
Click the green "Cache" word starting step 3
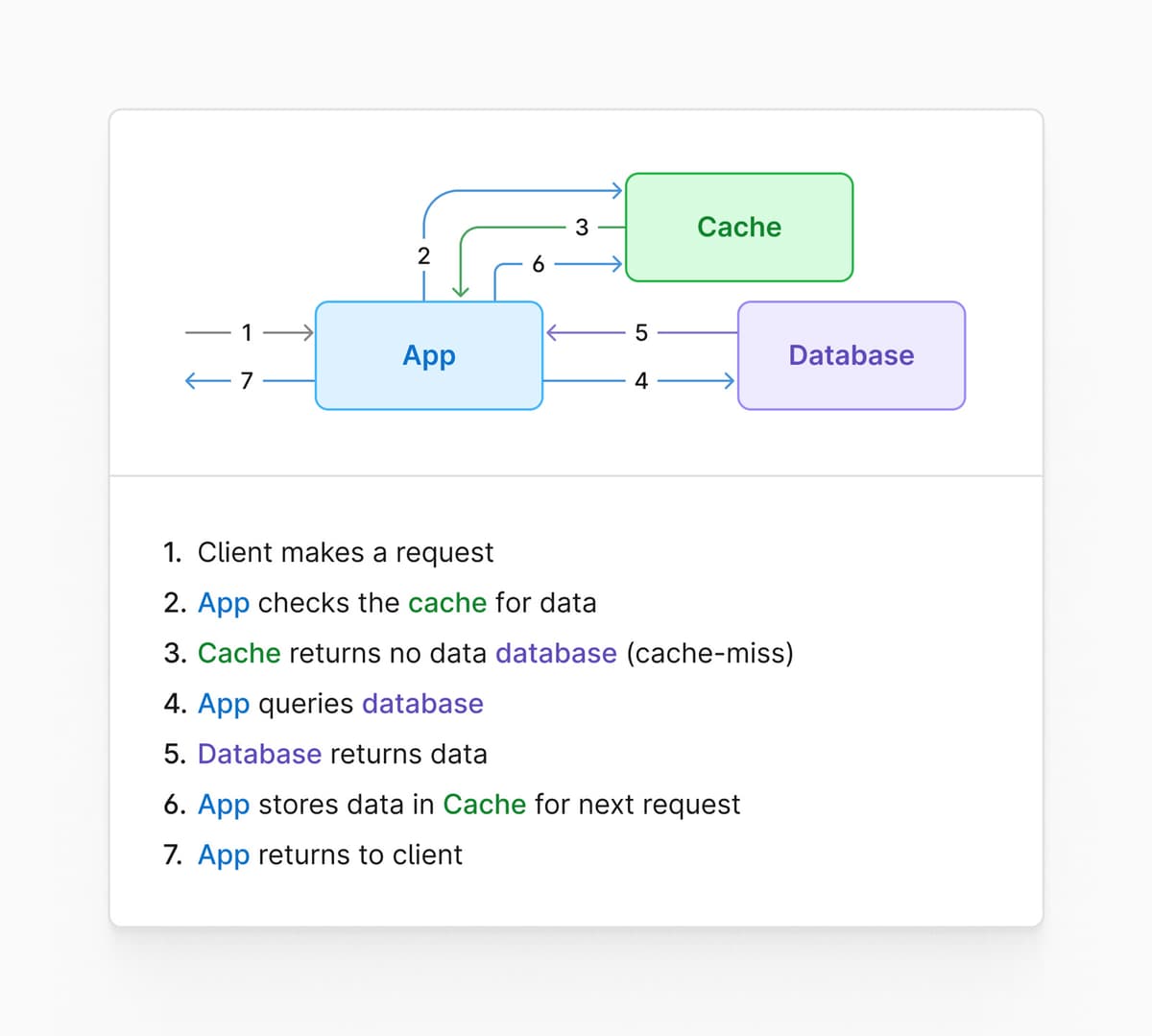[x=239, y=653]
